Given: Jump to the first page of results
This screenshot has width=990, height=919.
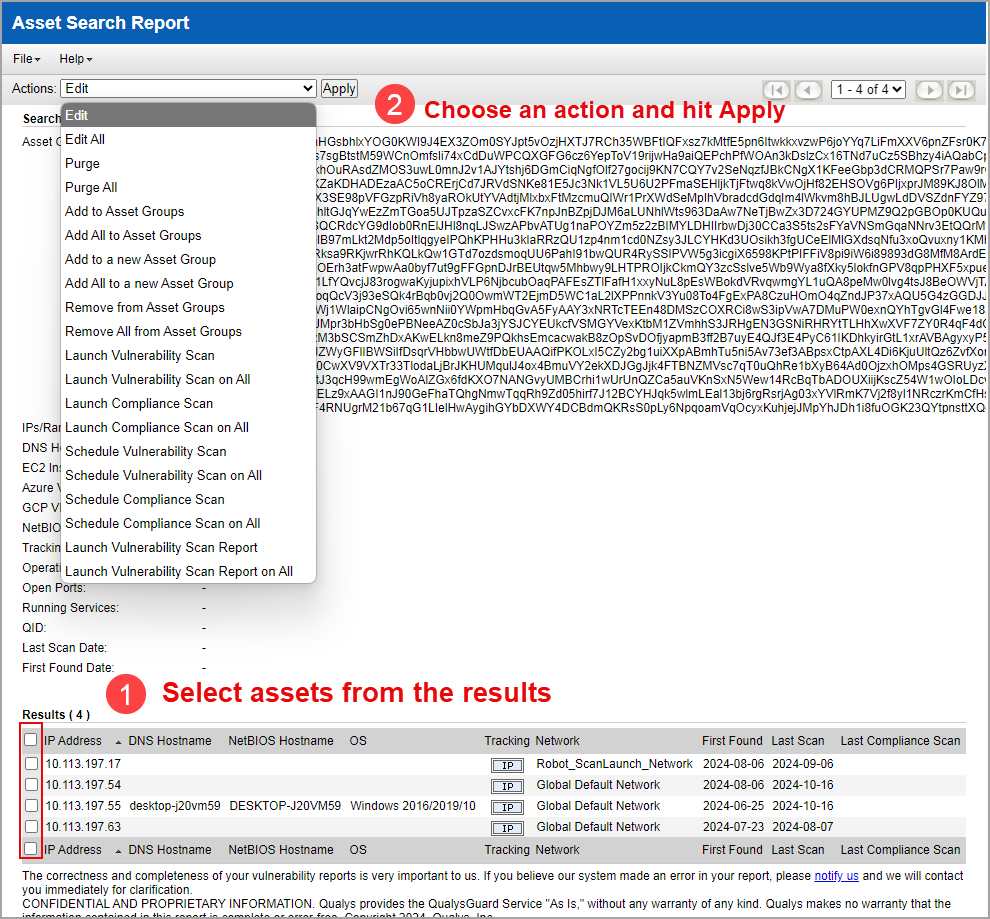Looking at the screenshot, I should coord(776,89).
